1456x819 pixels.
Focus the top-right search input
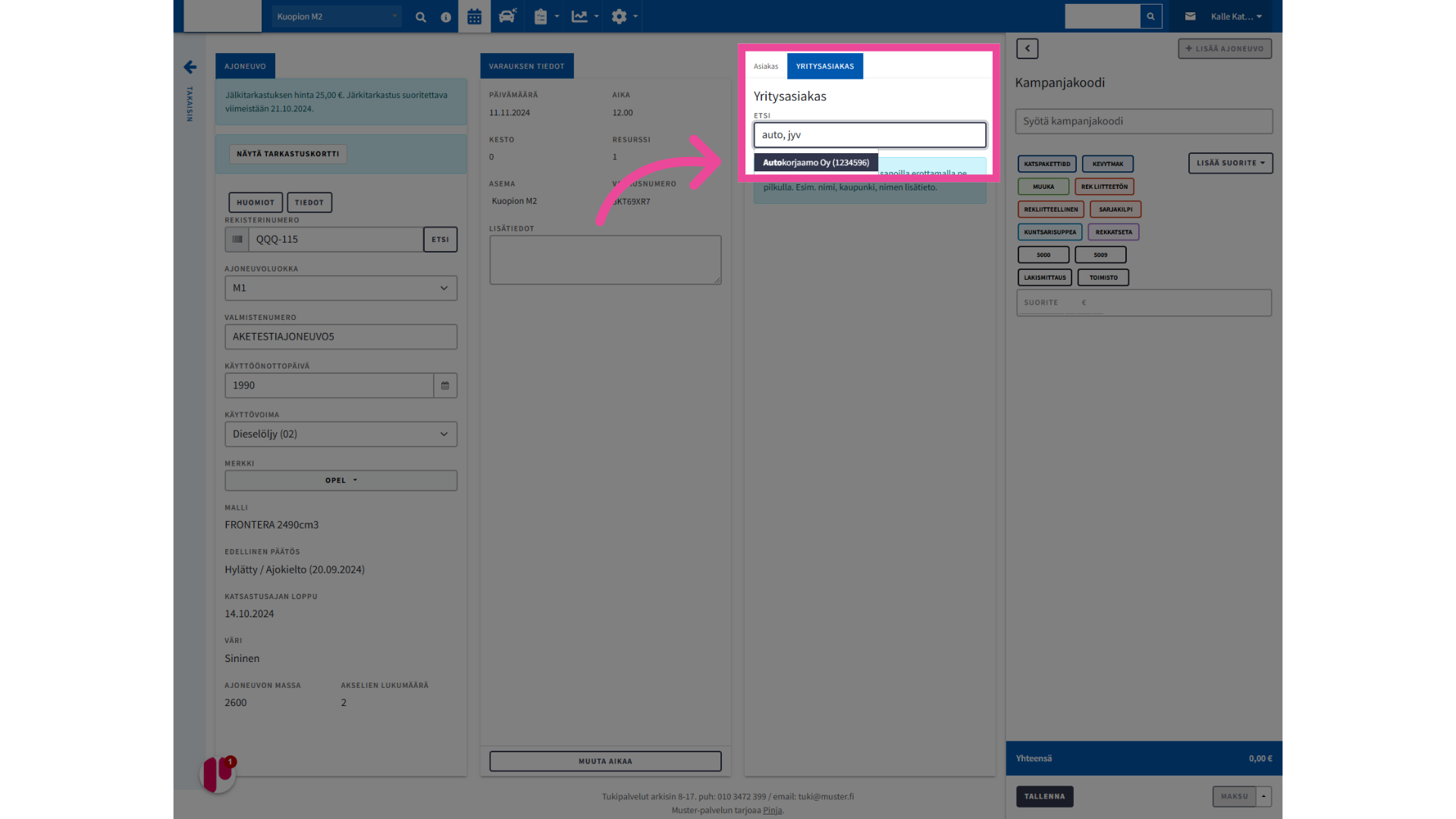(1103, 17)
